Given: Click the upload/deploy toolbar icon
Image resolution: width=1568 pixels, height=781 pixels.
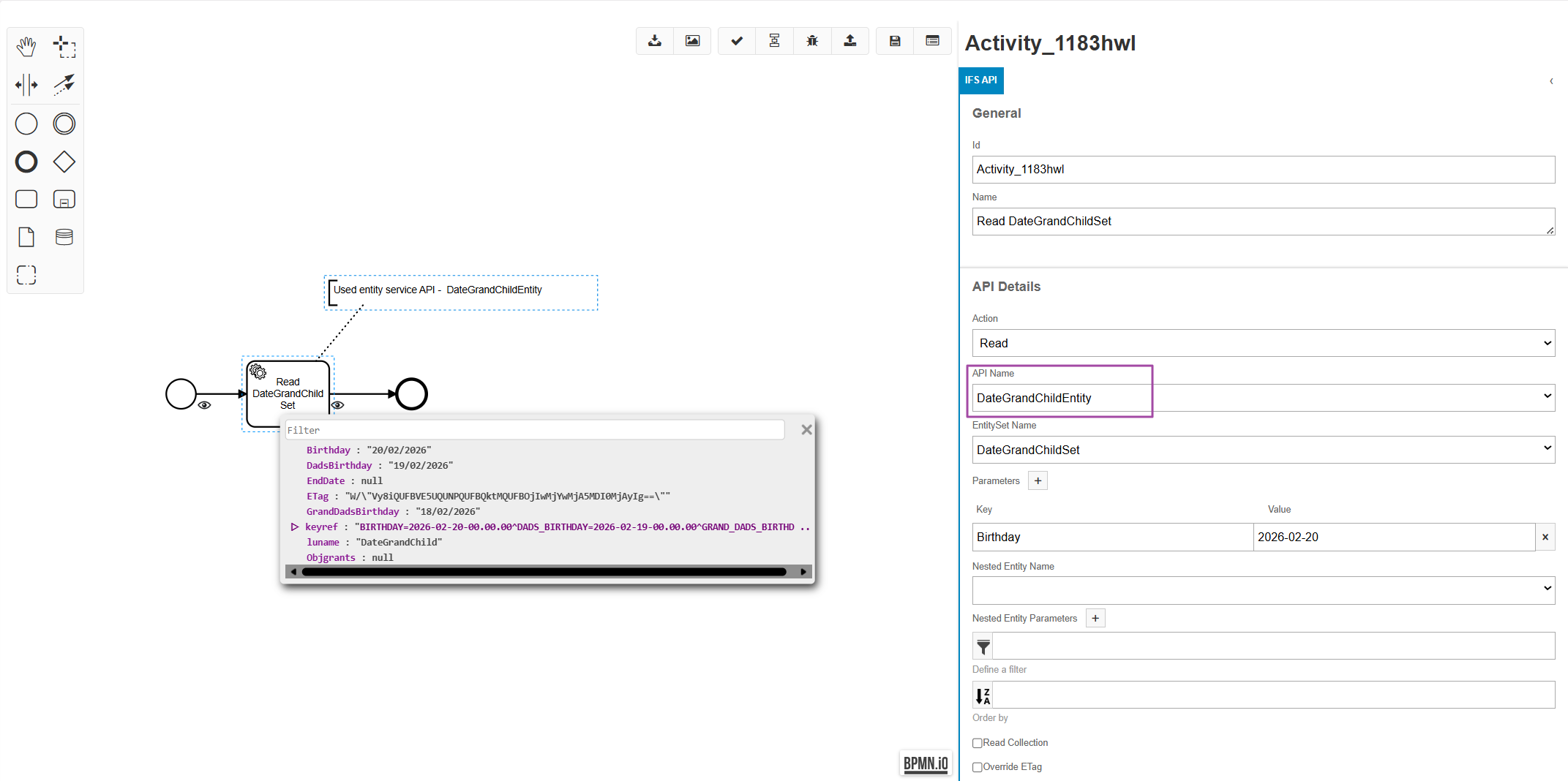Looking at the screenshot, I should pos(849,41).
